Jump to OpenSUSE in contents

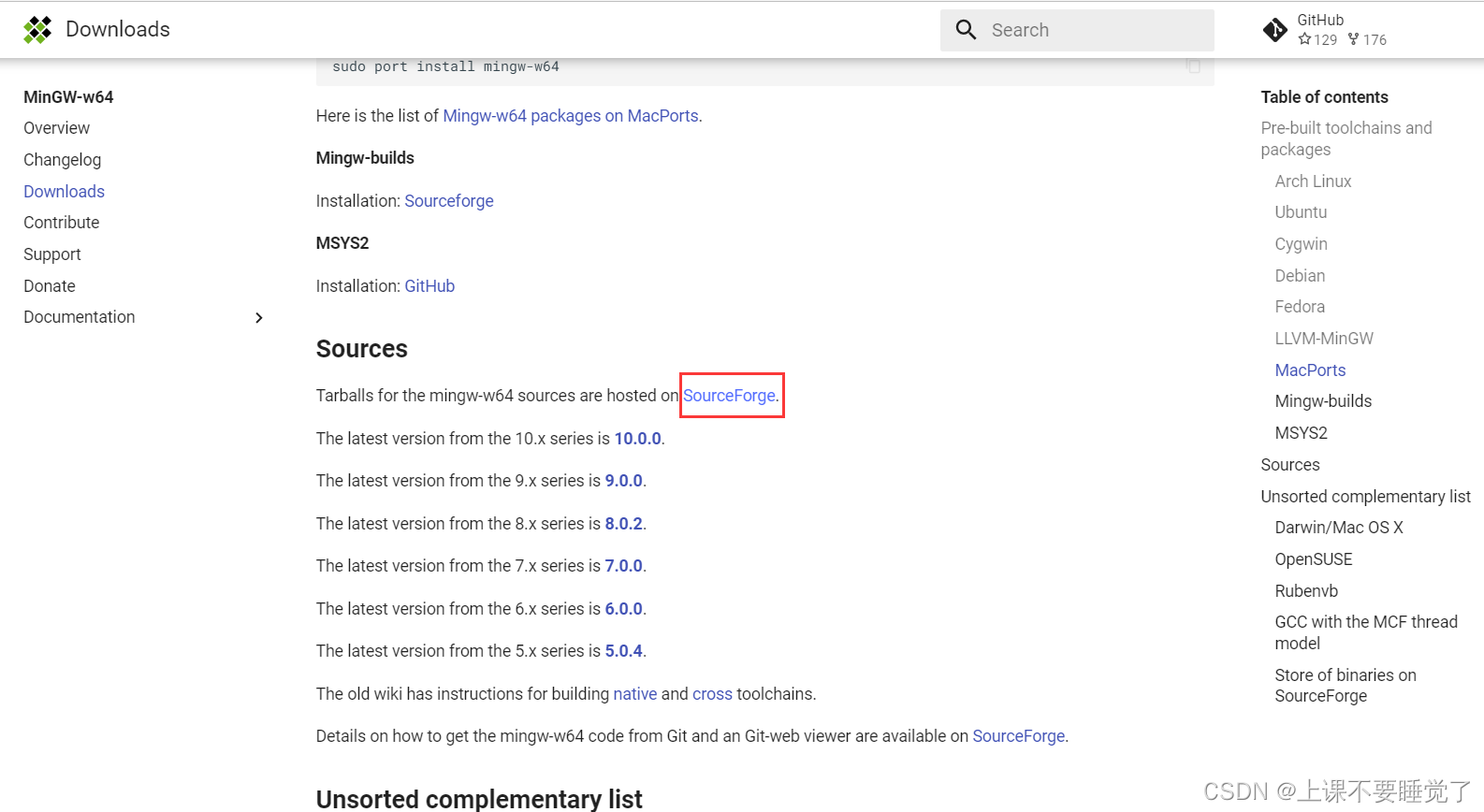(x=1314, y=559)
